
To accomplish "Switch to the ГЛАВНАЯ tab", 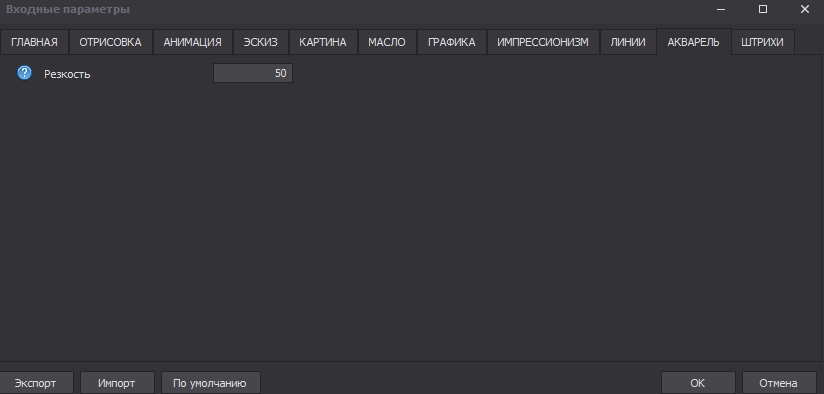I will 34,42.
